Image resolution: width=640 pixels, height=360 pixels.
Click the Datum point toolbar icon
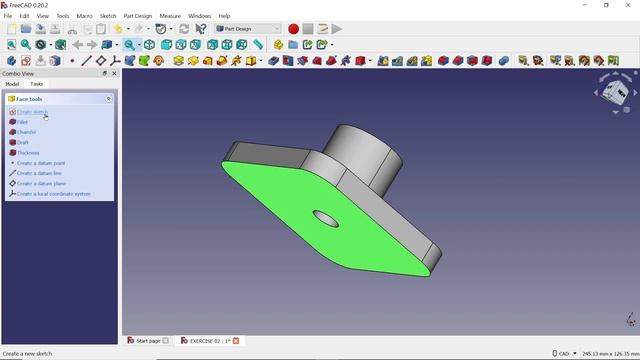tap(72, 61)
